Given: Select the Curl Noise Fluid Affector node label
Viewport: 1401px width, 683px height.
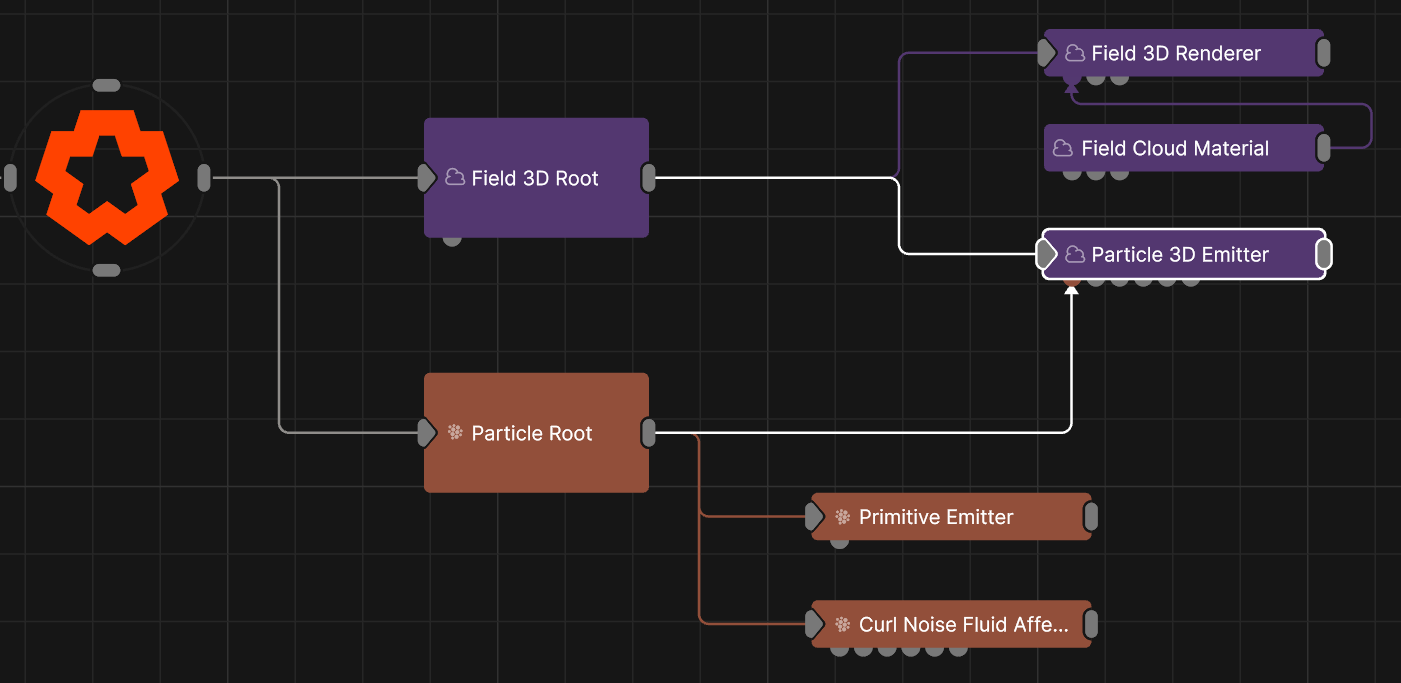Looking at the screenshot, I should tap(964, 625).
